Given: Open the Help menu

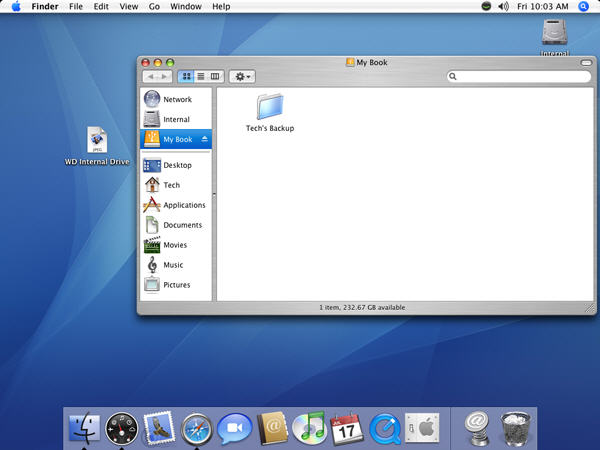Looking at the screenshot, I should (221, 7).
